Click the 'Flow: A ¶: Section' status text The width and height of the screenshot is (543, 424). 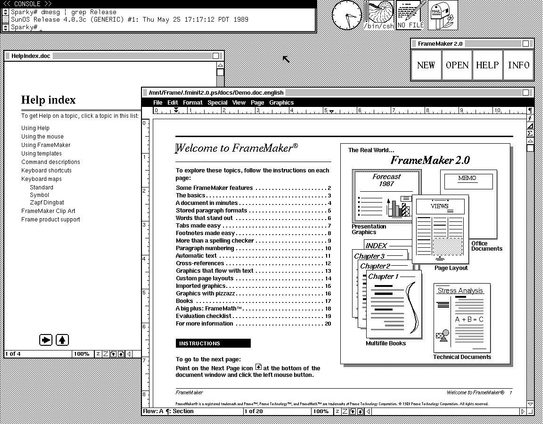click(168, 412)
